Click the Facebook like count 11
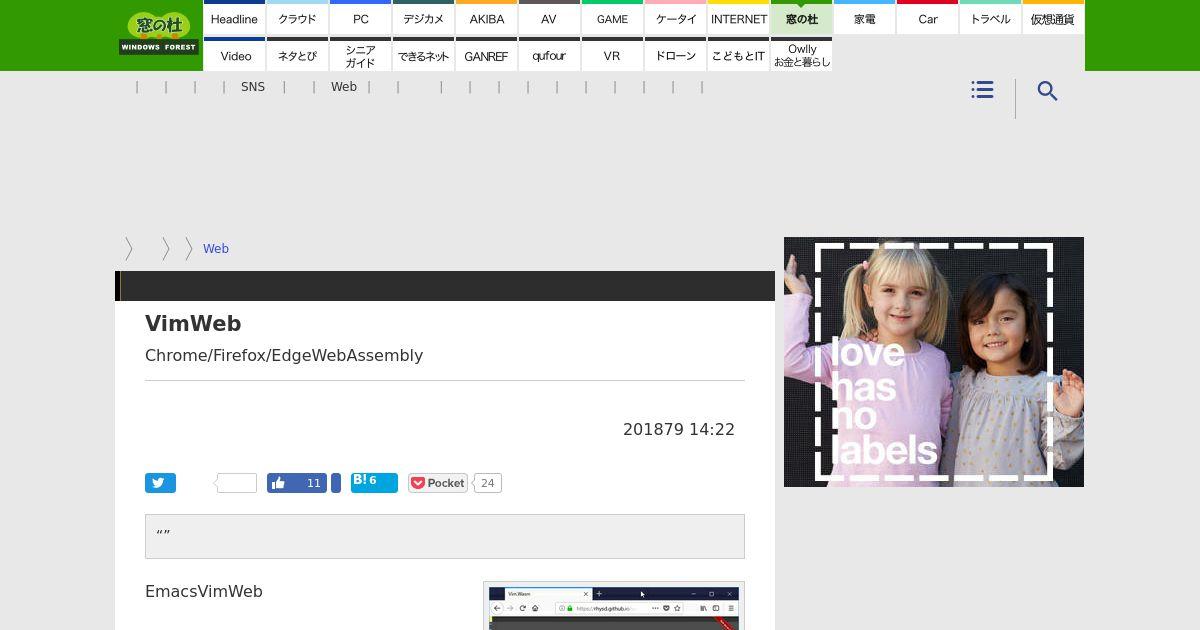The image size is (1200, 630). (313, 483)
